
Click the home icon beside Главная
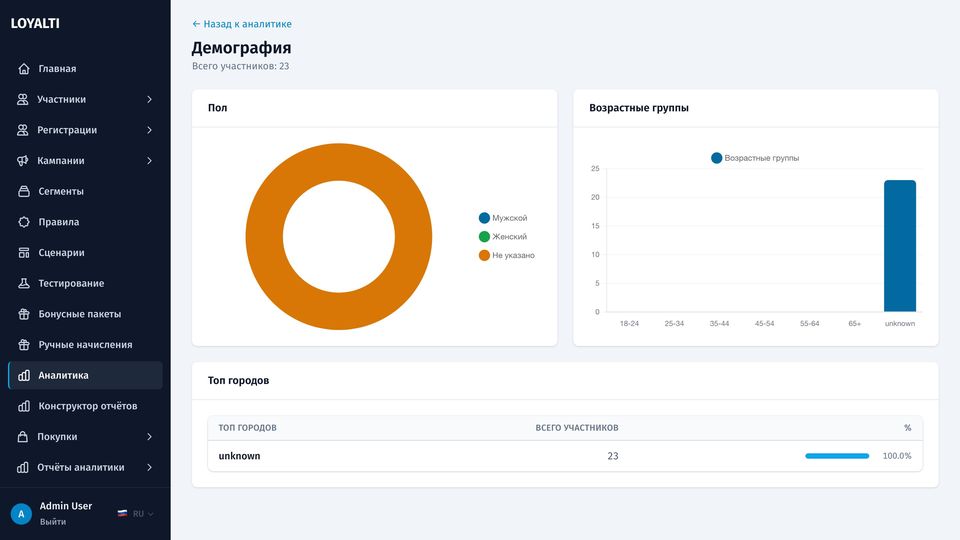[24, 69]
